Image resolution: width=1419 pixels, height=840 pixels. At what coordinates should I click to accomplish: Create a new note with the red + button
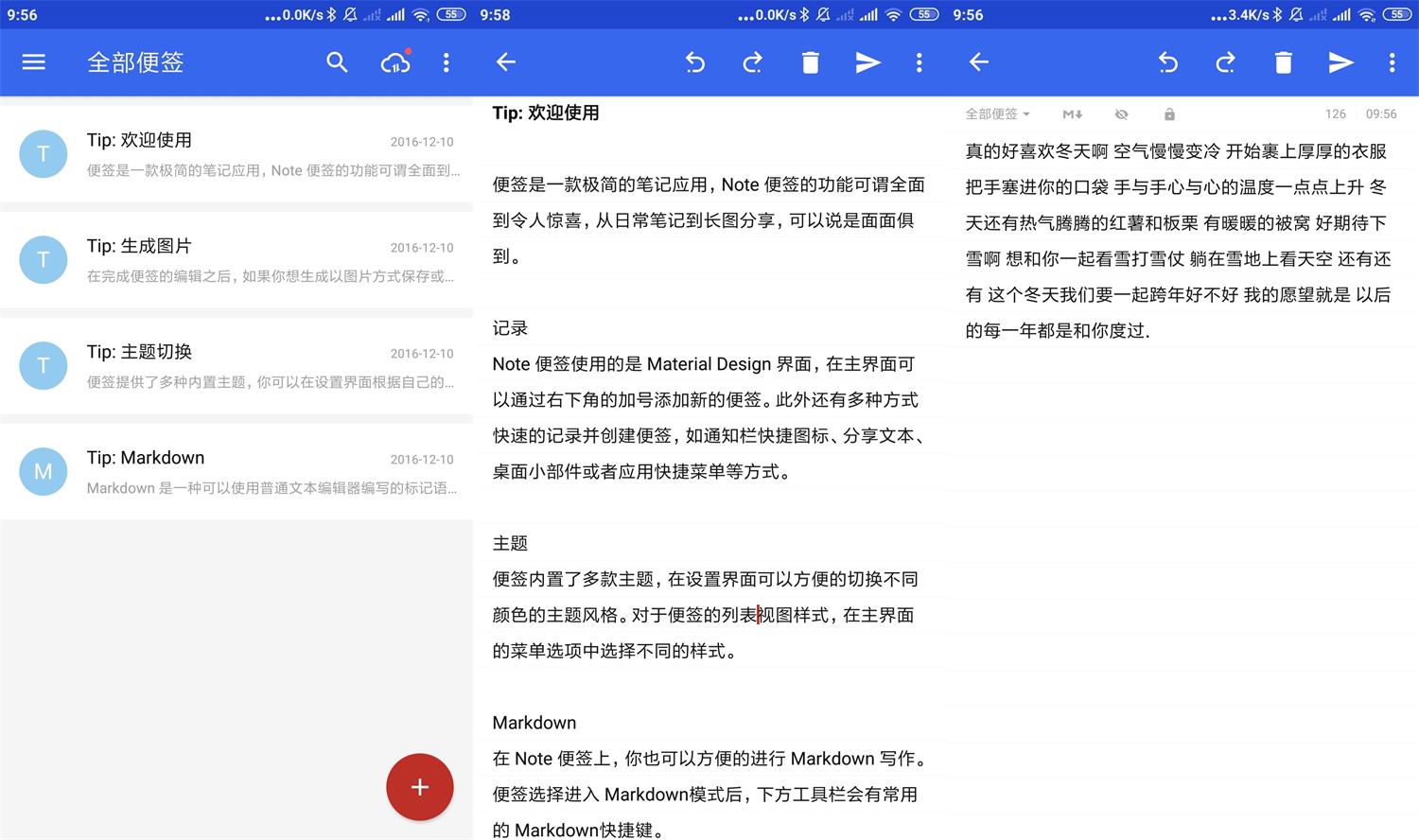click(419, 787)
